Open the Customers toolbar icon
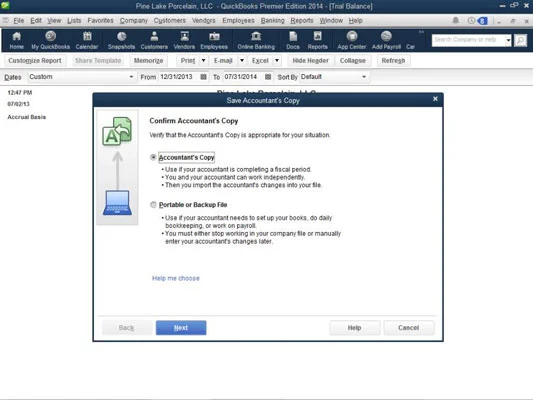533x400 pixels. tap(154, 40)
